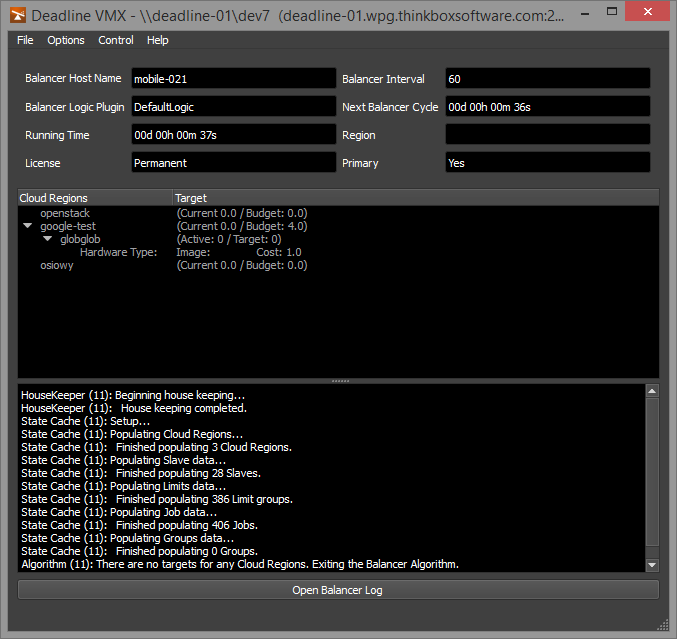Open the Options menu
677x639 pixels.
pos(66,40)
